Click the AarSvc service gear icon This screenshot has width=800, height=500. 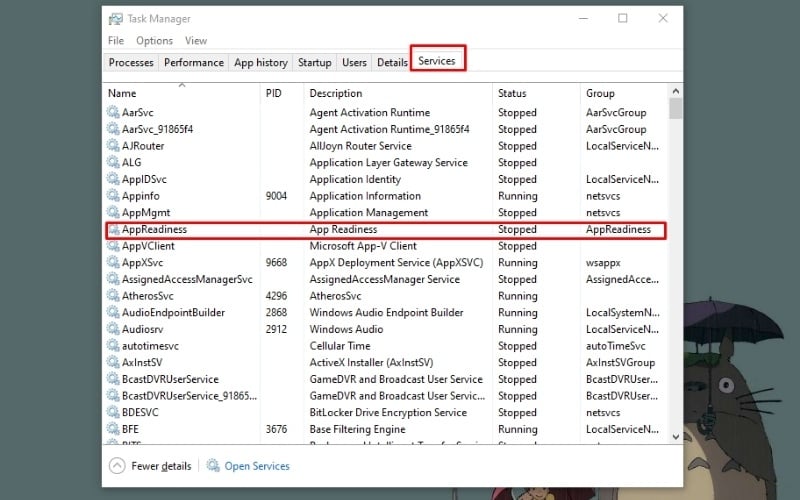tap(113, 113)
